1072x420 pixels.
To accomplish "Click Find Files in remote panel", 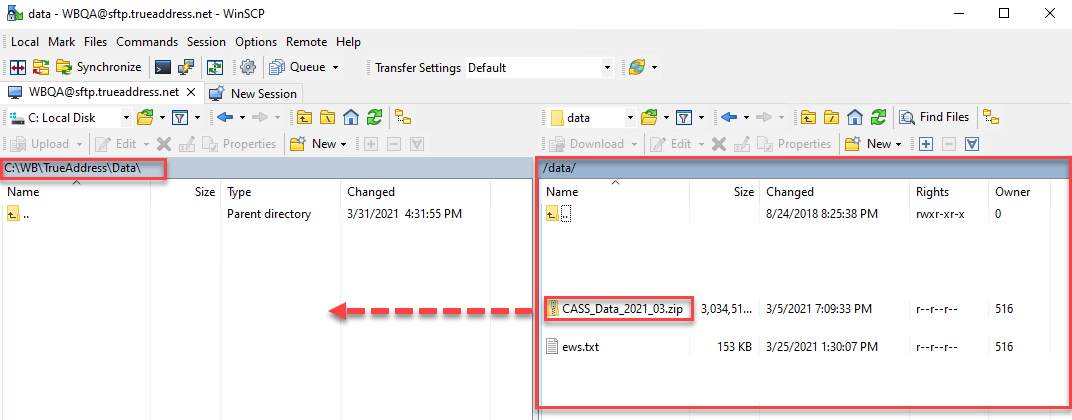I will (935, 118).
